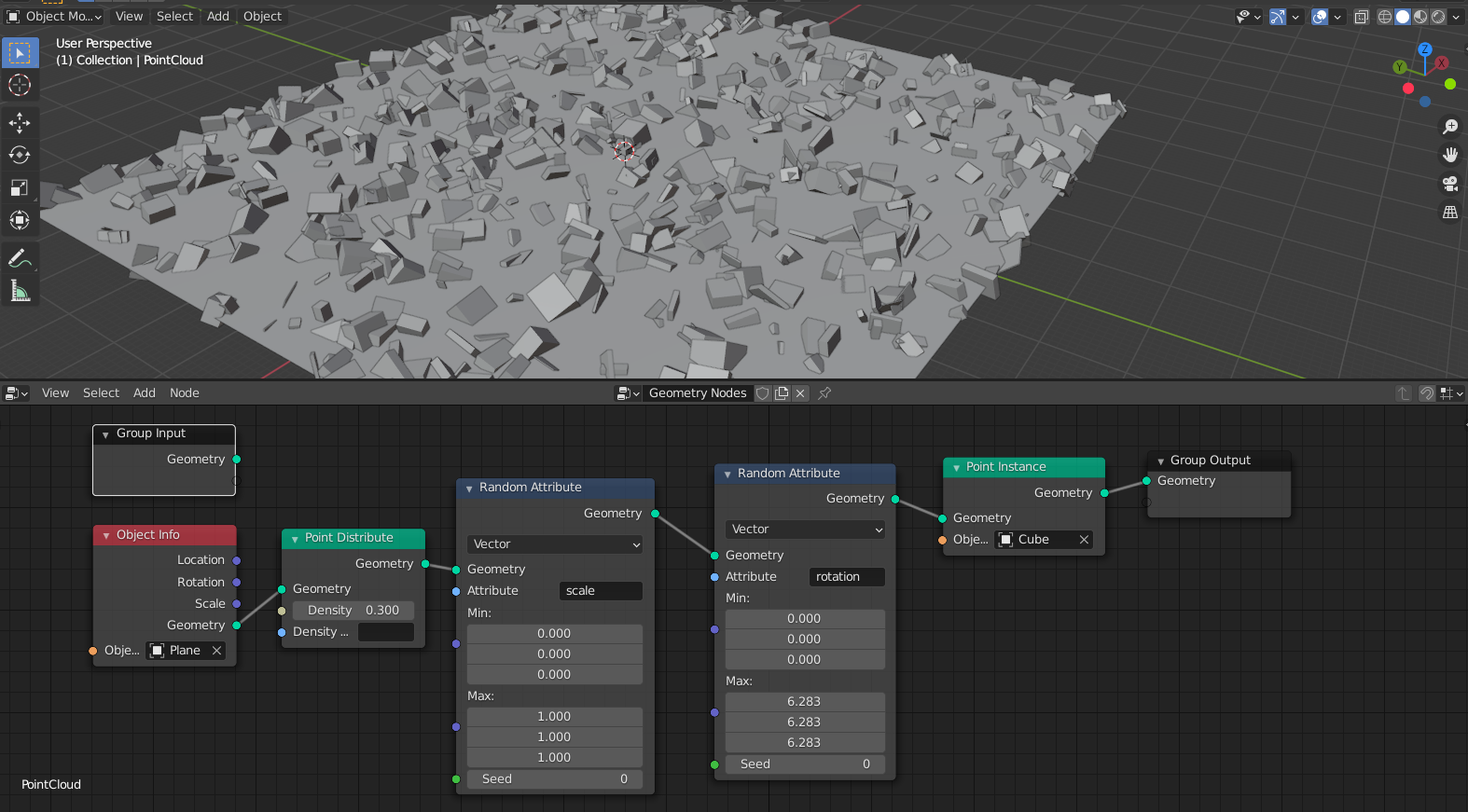Screen dimensions: 1468x812
Task: Collapse the Point Distribute node
Action: tap(295, 539)
